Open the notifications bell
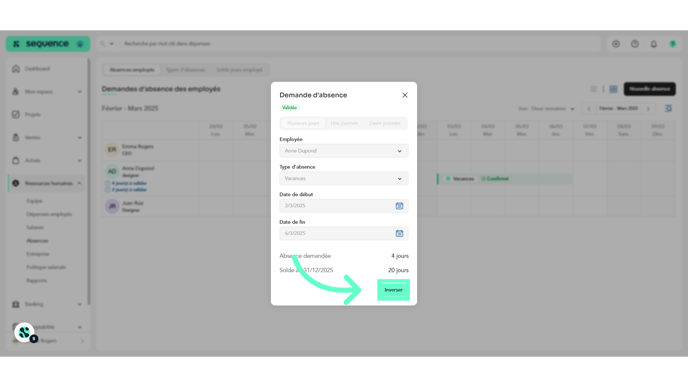688x387 pixels. tap(654, 44)
